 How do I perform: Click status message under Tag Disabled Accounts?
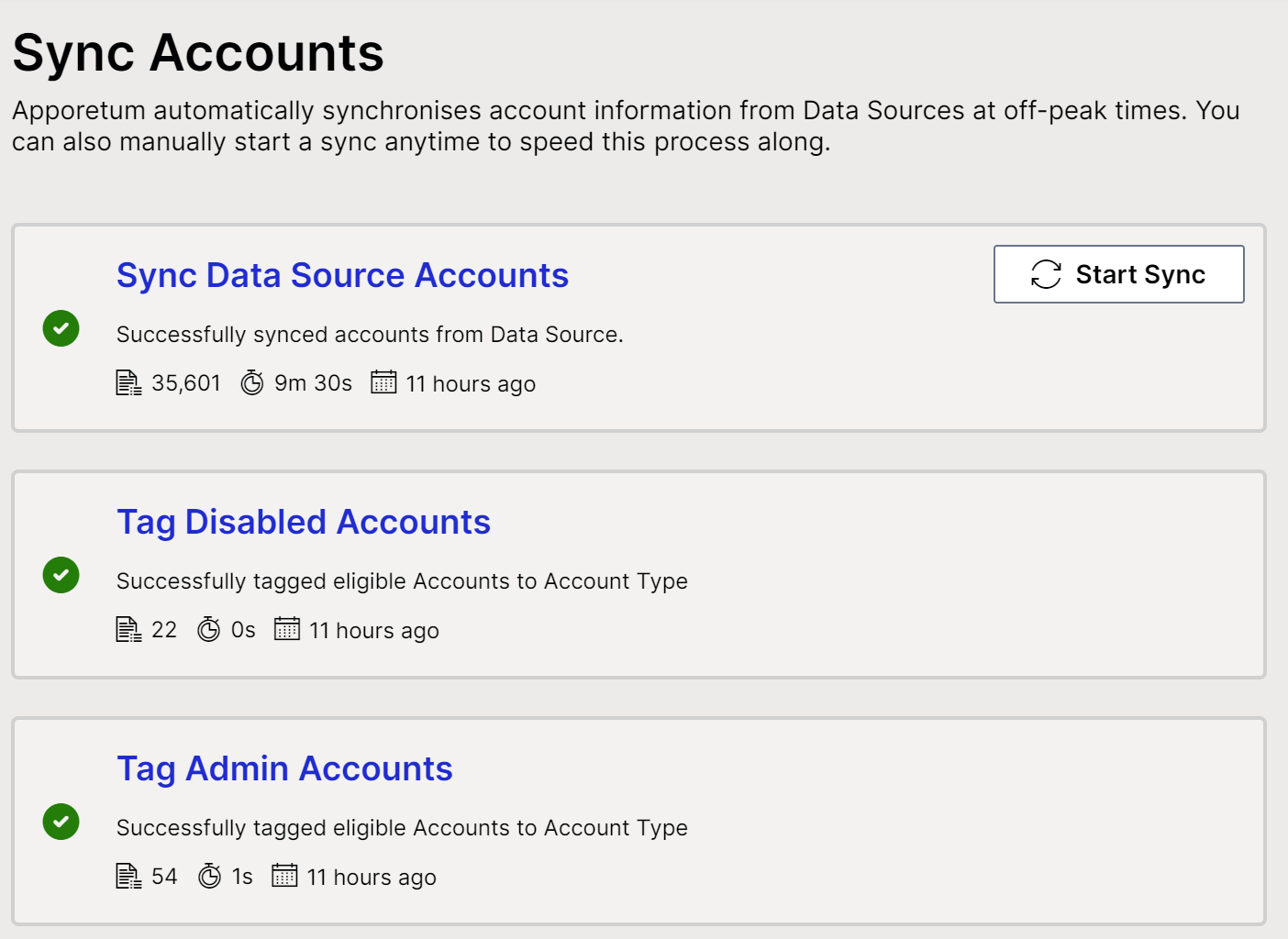tap(402, 581)
